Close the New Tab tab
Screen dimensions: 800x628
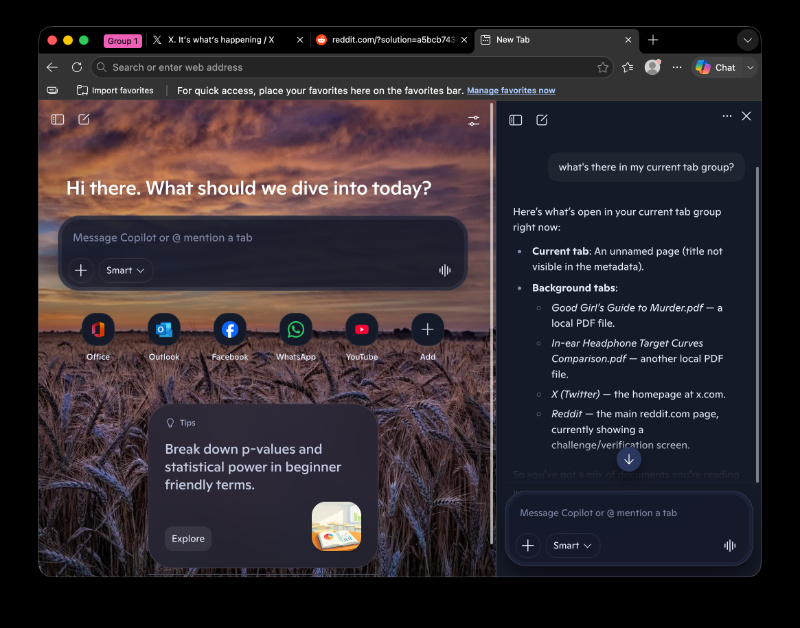point(628,40)
